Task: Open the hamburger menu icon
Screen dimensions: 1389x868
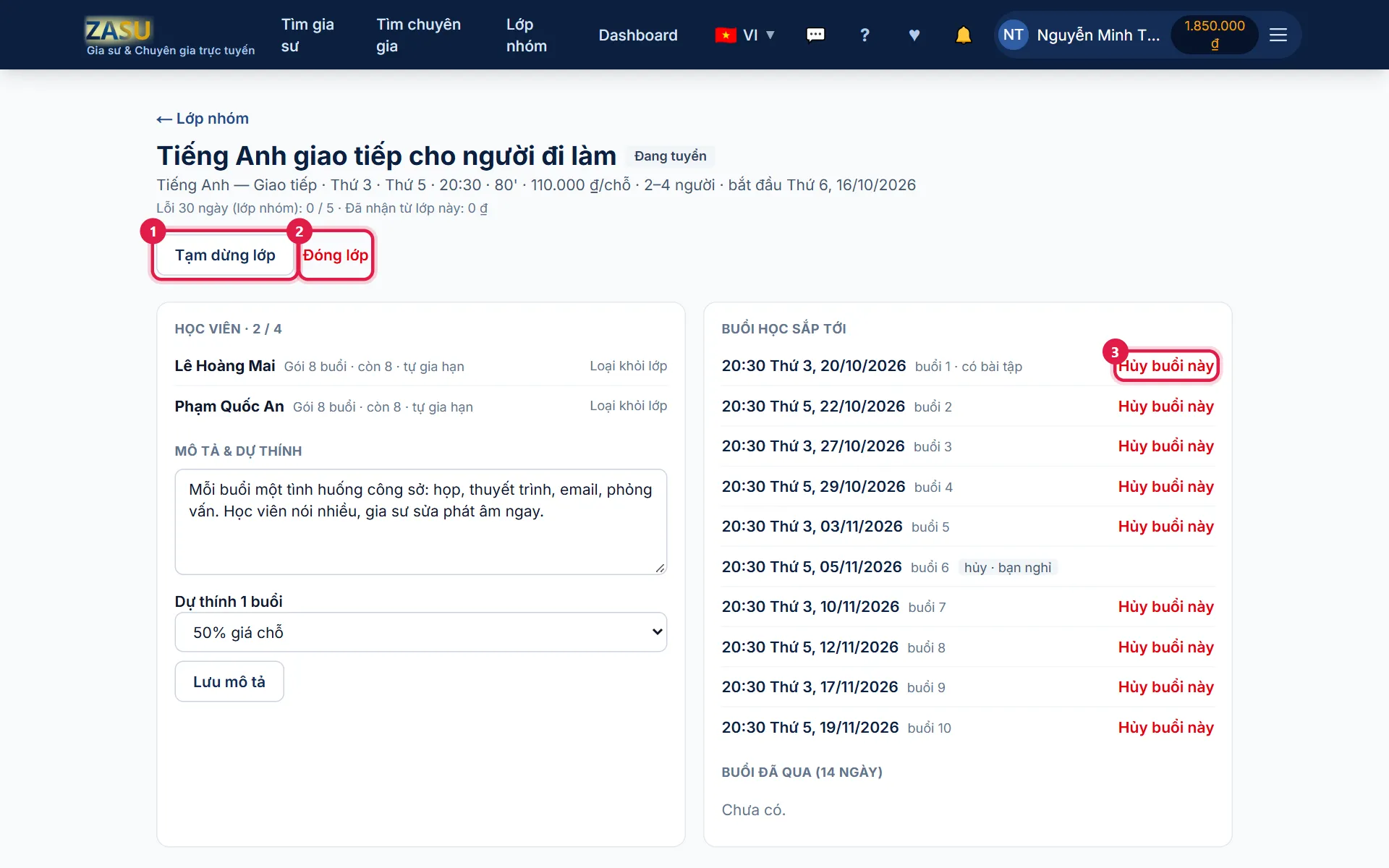Action: coord(1278,35)
